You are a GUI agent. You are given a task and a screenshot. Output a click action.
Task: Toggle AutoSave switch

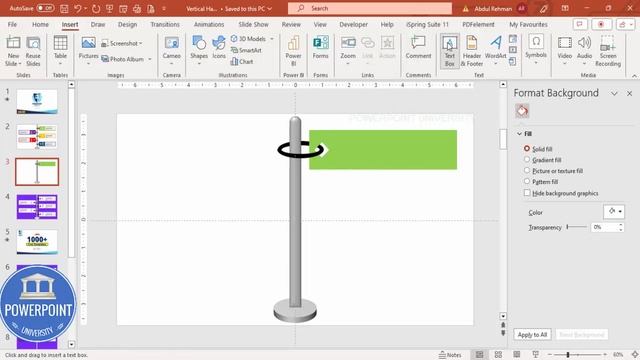pyautogui.click(x=45, y=8)
